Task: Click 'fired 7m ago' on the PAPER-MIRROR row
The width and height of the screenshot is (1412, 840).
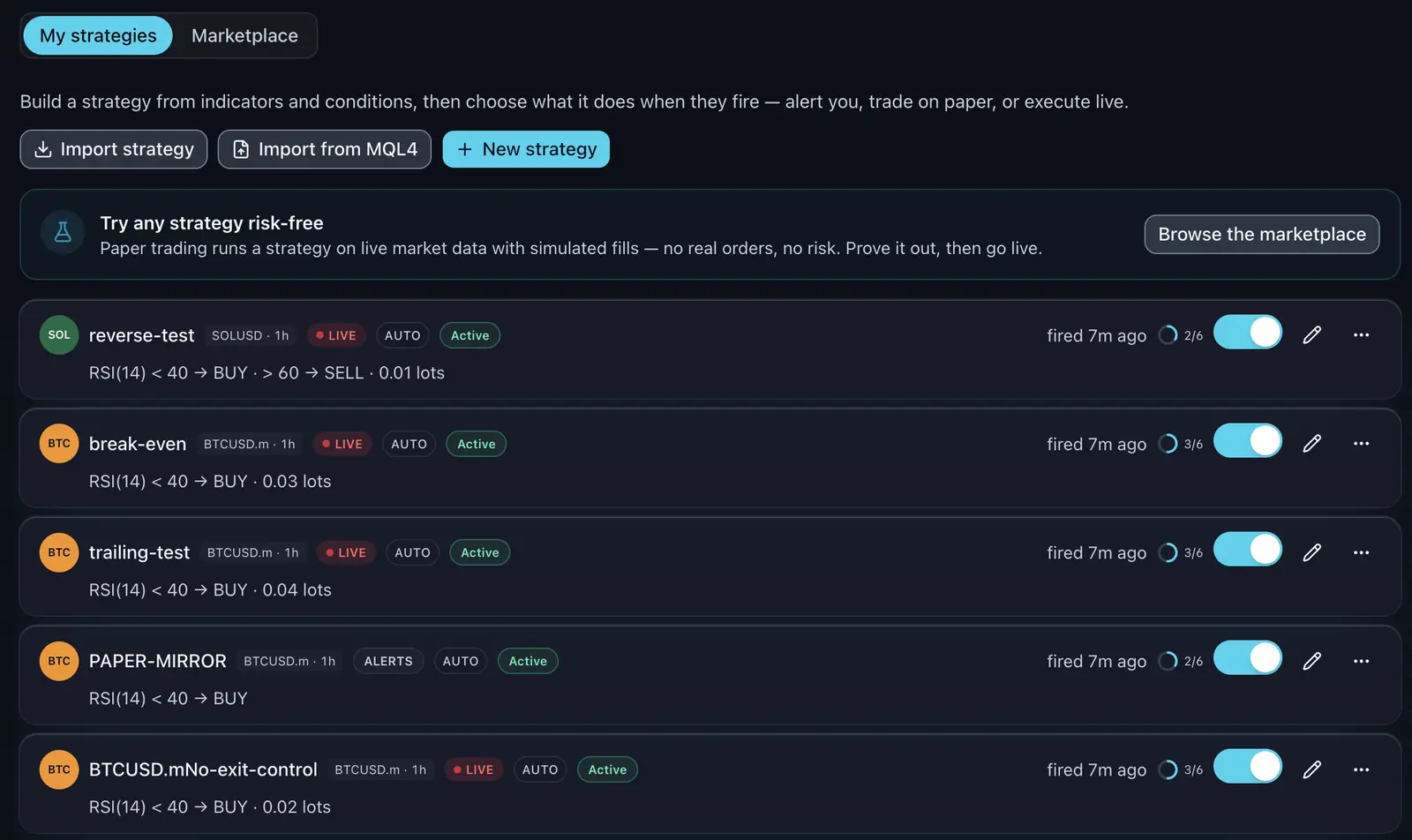Action: coord(1097,661)
